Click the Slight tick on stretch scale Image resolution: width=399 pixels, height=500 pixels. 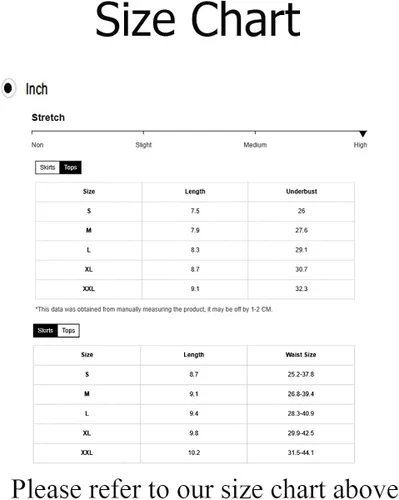point(143,132)
